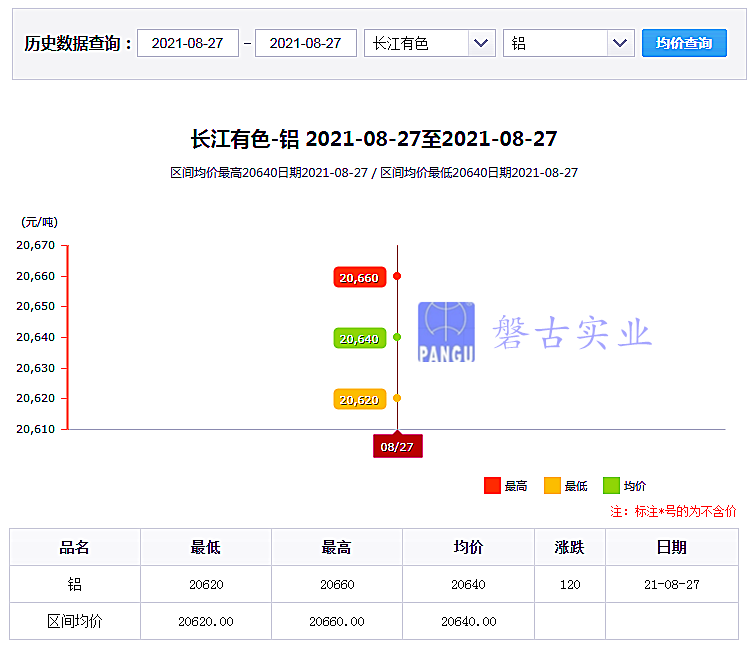Click the 最高 column header

point(337,547)
